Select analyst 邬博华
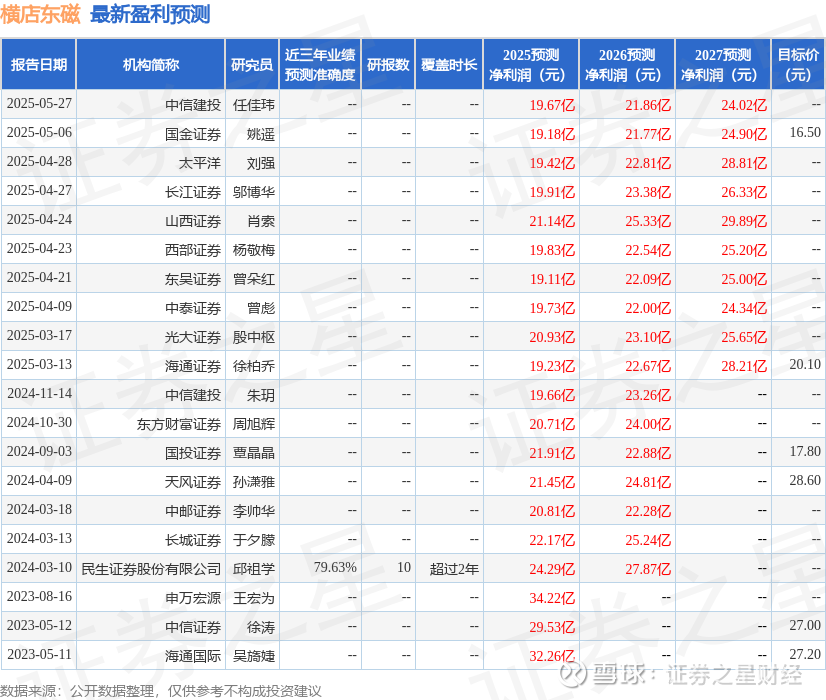Screen dimensions: 826x700 pos(253,192)
